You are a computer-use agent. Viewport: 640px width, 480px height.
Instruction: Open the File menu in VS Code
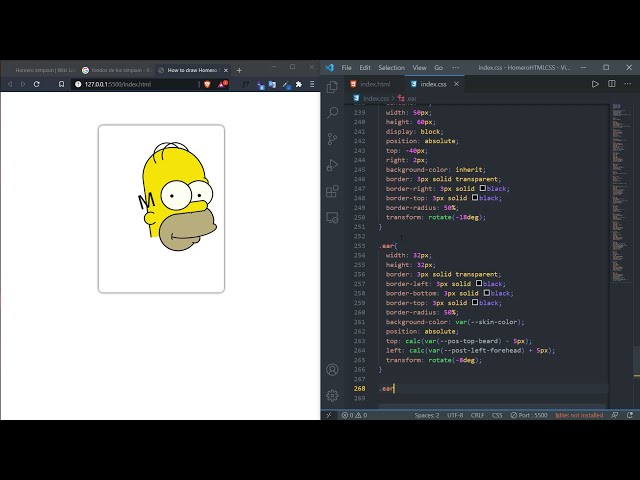pos(347,68)
